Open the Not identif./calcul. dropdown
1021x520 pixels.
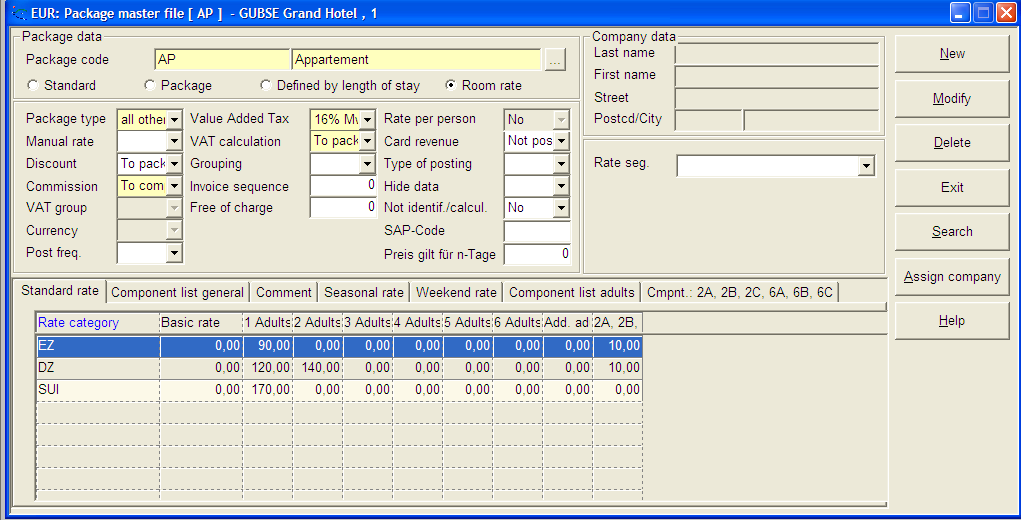(561, 208)
